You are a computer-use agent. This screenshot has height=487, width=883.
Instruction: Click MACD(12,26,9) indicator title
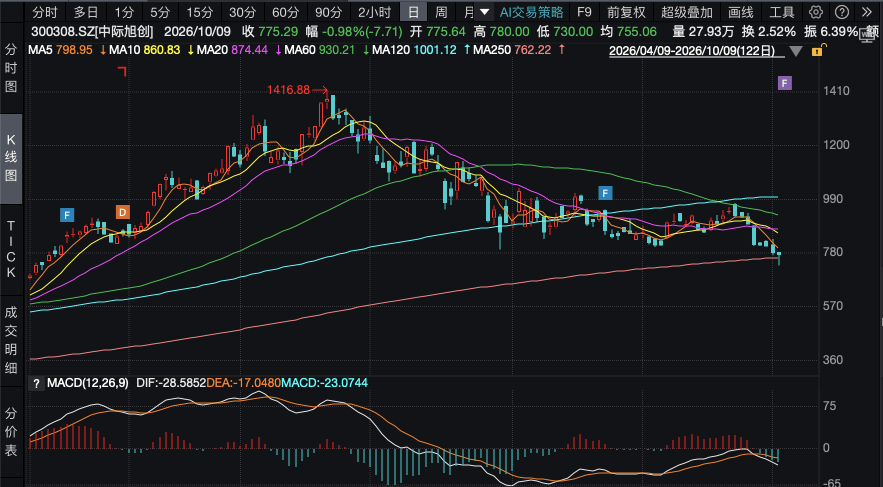coord(88,383)
